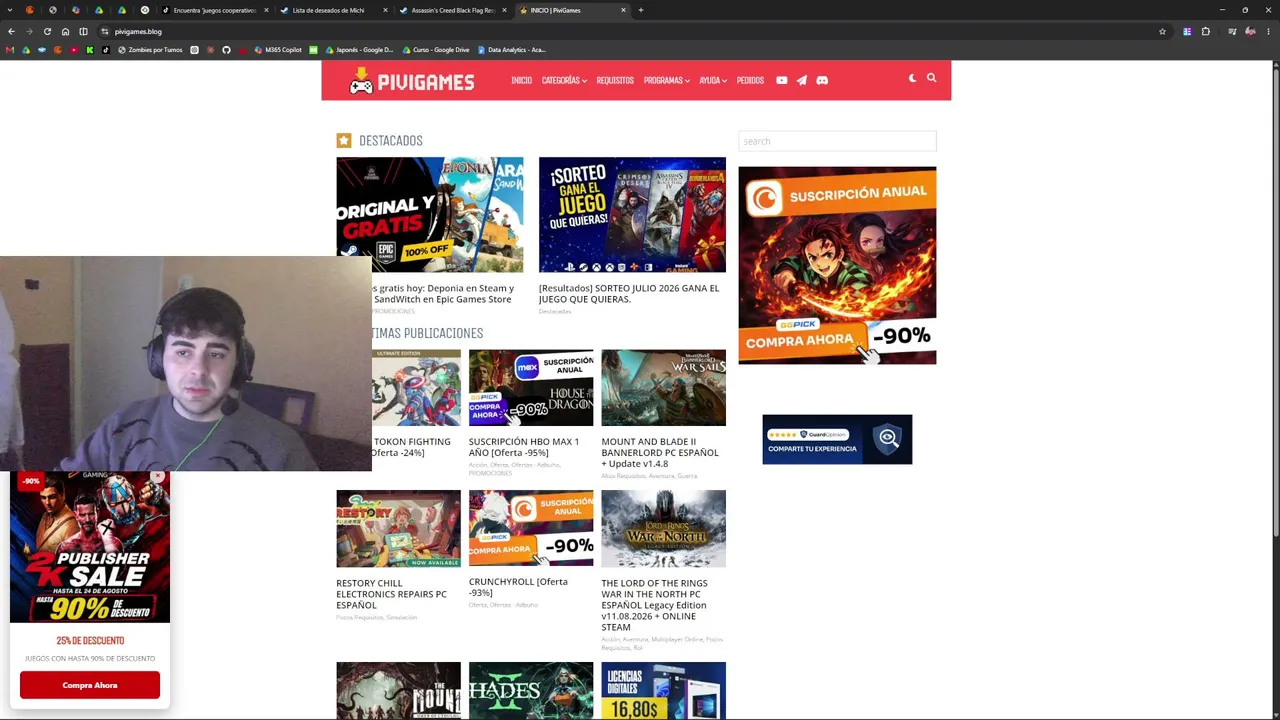1280x720 pixels.
Task: Open the browser extensions puzzle icon
Action: (1205, 31)
